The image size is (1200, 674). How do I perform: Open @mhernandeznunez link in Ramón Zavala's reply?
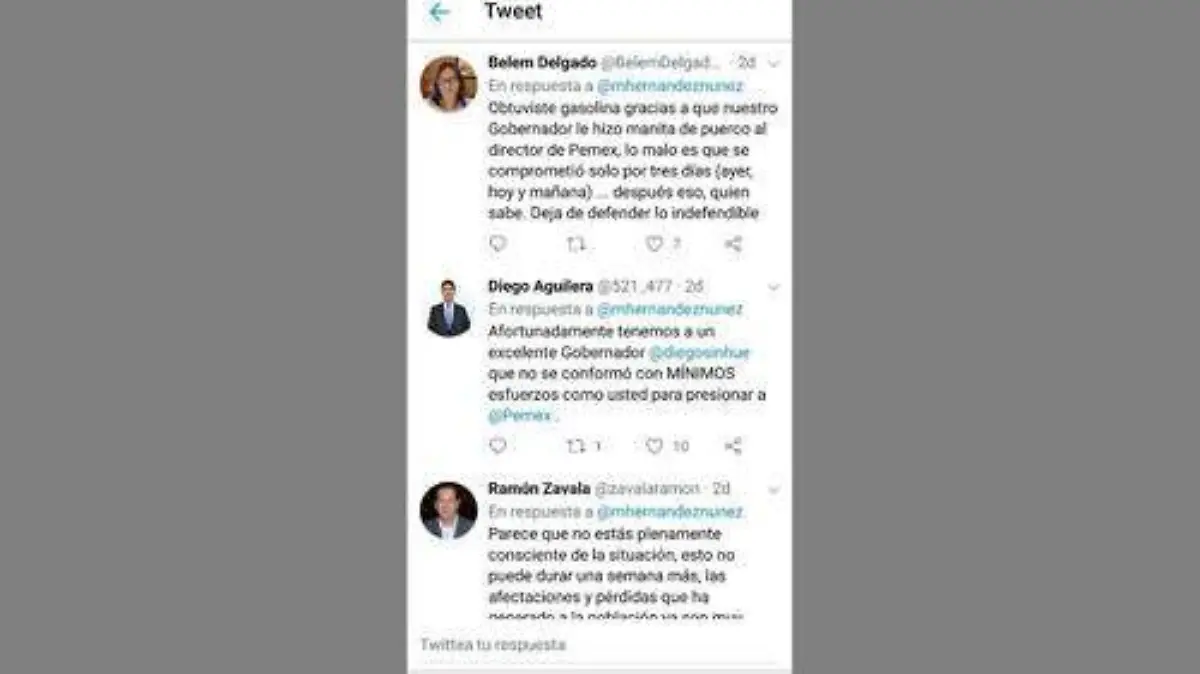coord(670,511)
